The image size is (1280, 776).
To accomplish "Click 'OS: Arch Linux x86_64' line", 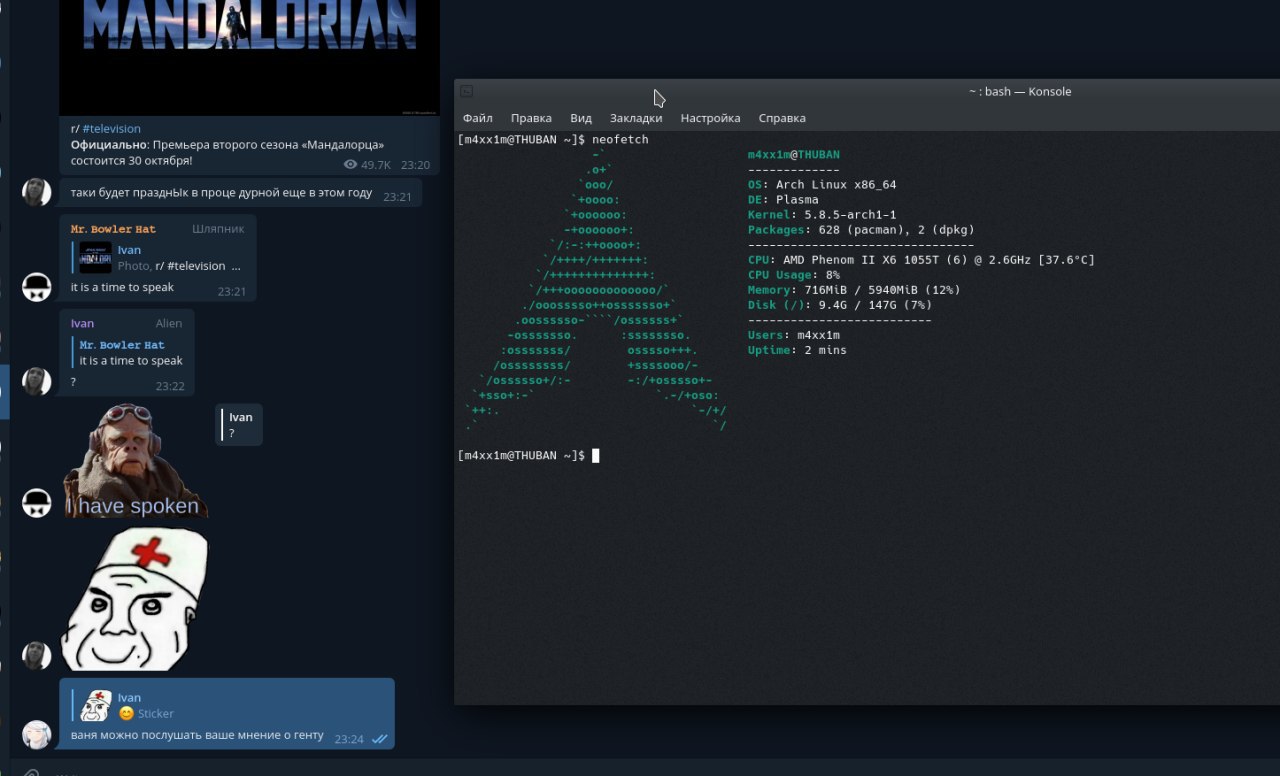I will 822,185.
